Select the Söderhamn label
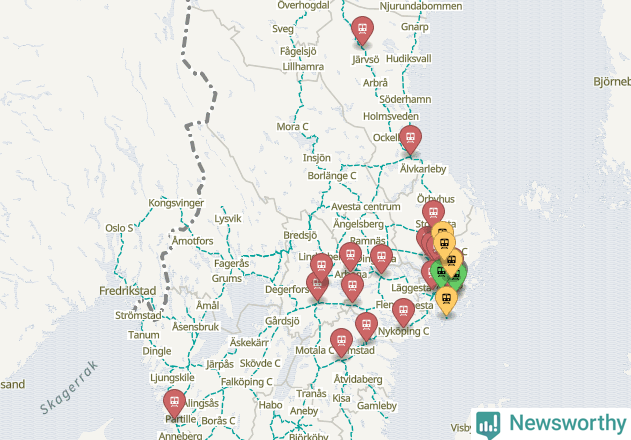631x440 pixels. (405, 99)
